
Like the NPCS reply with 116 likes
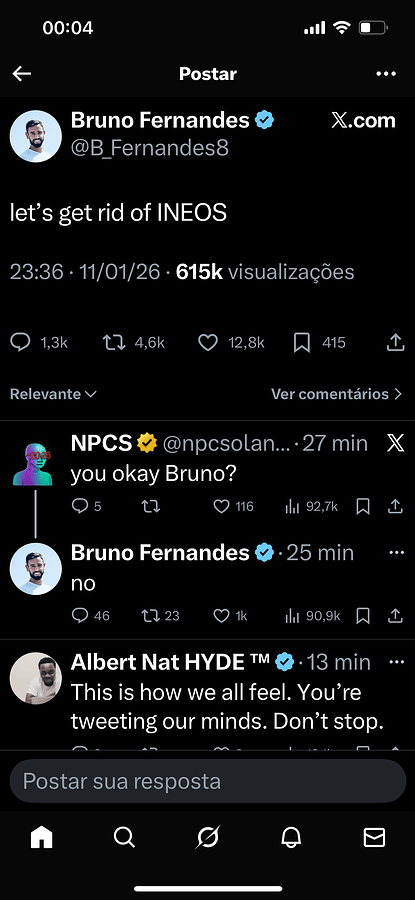tap(222, 506)
